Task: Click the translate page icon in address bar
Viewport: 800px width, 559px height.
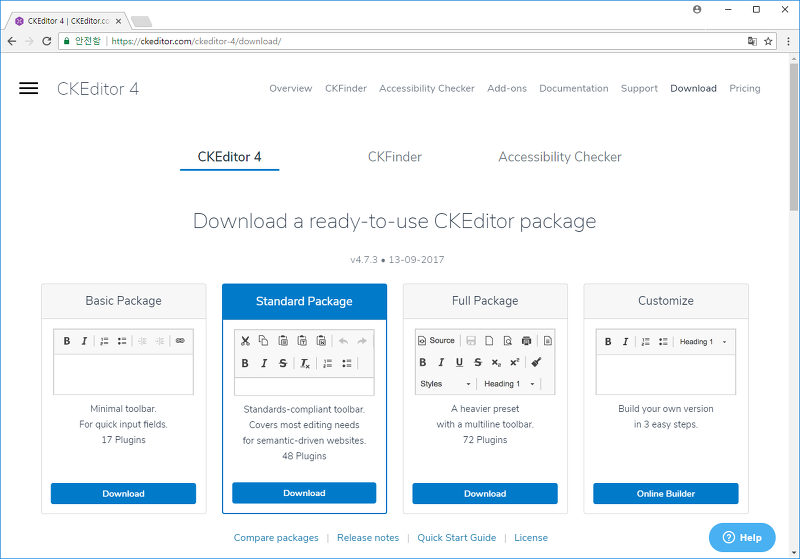Action: [x=752, y=41]
